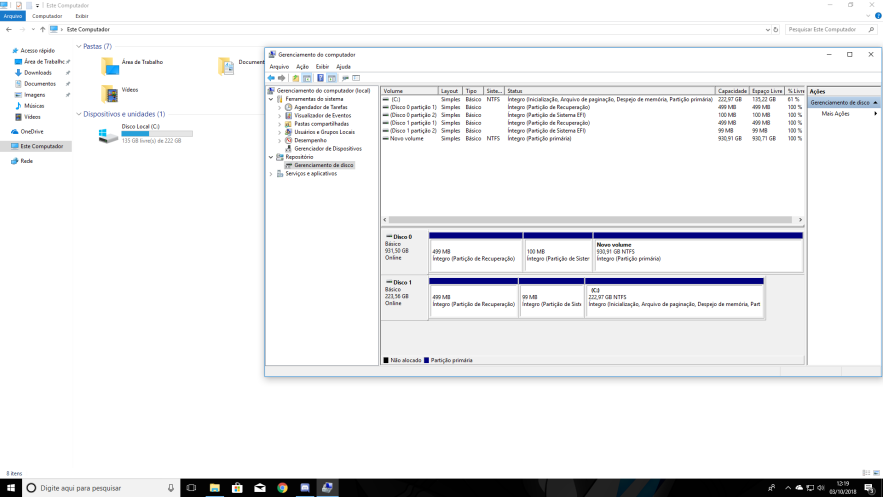
Task: Open Action Center notifications icon
Action: pos(869,488)
